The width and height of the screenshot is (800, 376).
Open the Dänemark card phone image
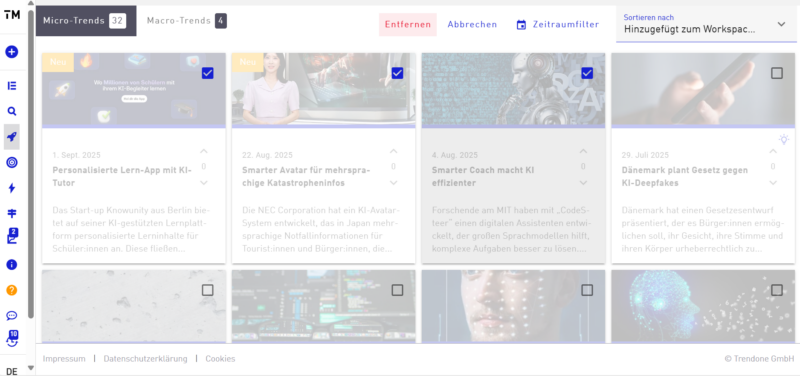[703, 89]
